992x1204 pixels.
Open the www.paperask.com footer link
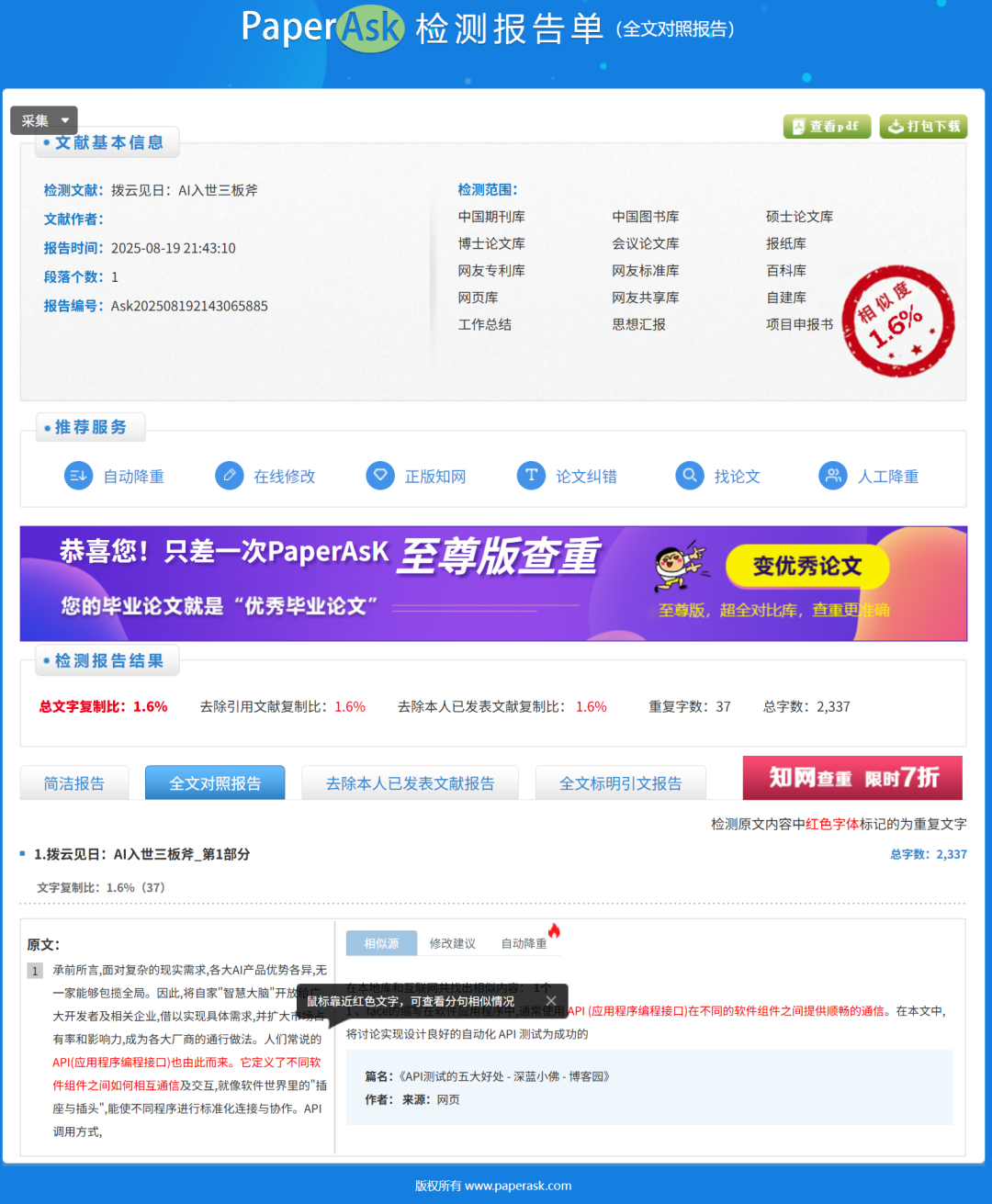tap(518, 1186)
